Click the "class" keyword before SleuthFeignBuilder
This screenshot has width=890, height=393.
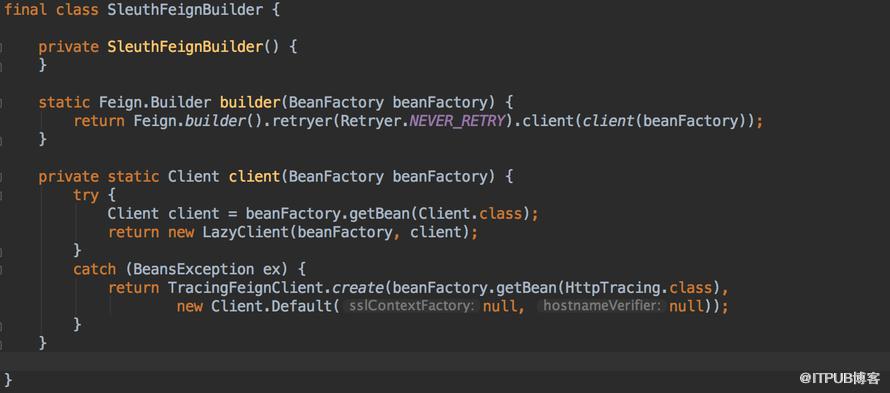[x=77, y=10]
